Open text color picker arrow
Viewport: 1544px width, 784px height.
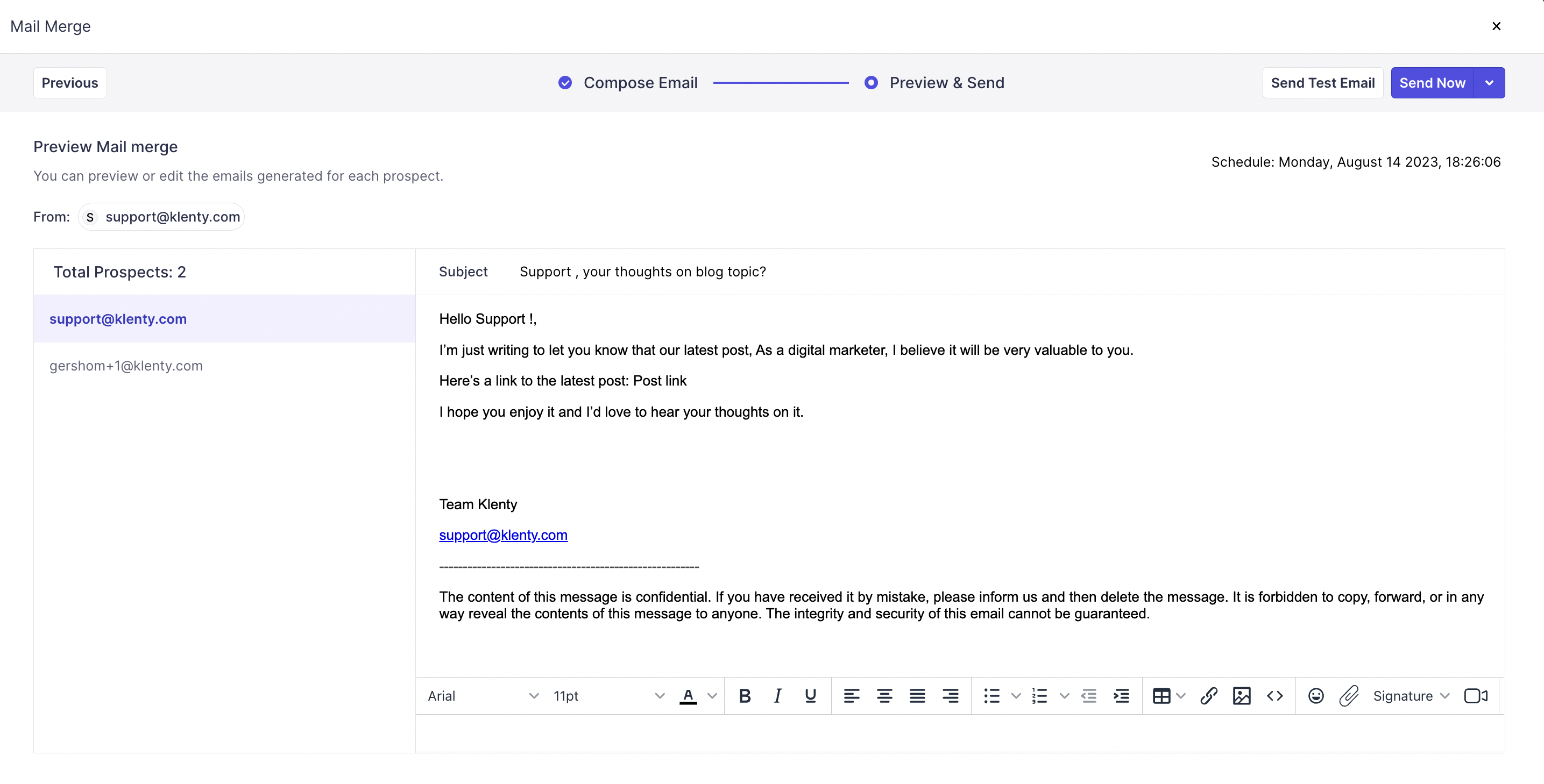(712, 695)
